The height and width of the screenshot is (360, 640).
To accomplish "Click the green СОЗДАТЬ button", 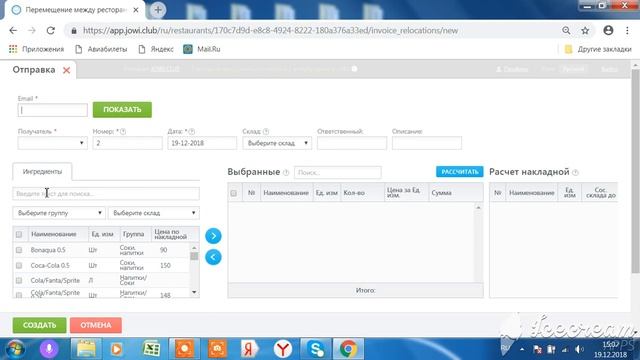I will tap(40, 325).
